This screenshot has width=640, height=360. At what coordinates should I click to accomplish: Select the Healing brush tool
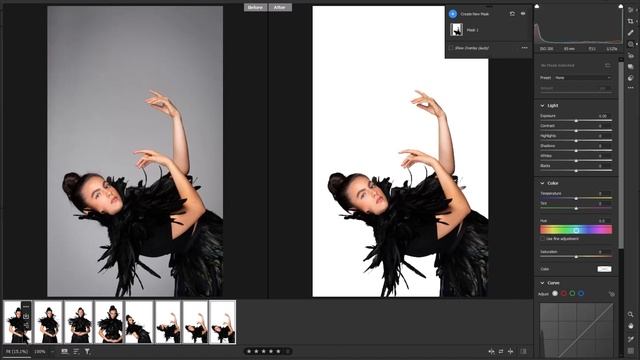[x=631, y=33]
